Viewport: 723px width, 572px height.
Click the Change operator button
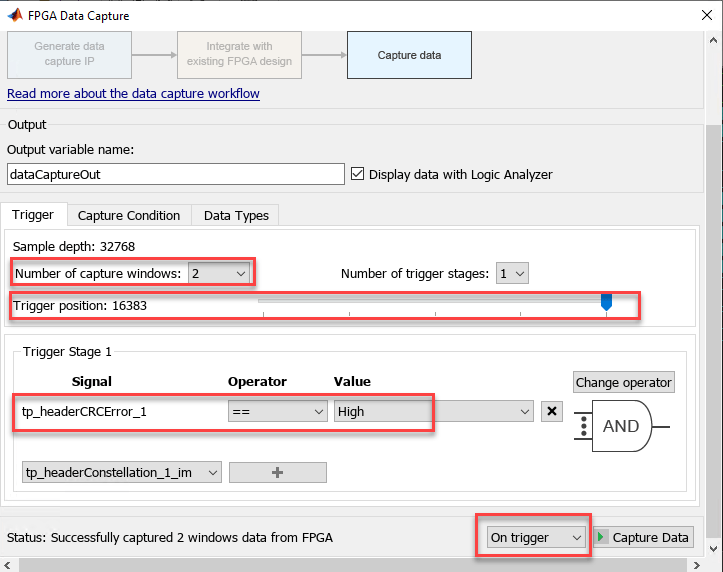(x=623, y=382)
